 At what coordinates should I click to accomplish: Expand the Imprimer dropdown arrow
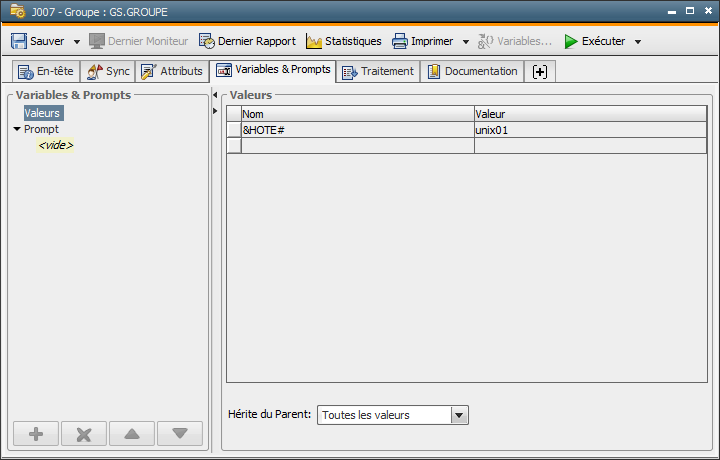tap(466, 42)
